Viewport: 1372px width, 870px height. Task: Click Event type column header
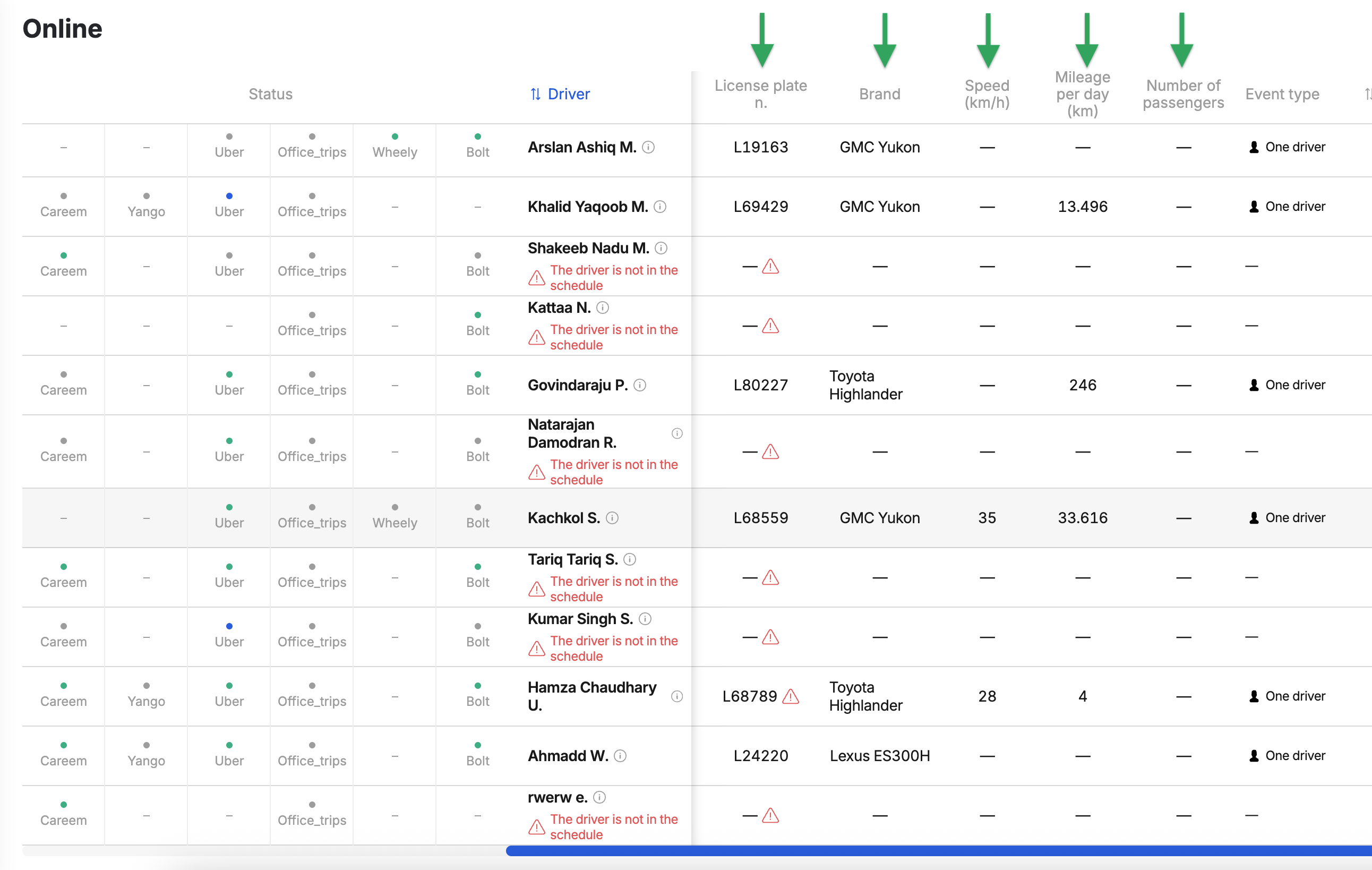(1282, 94)
